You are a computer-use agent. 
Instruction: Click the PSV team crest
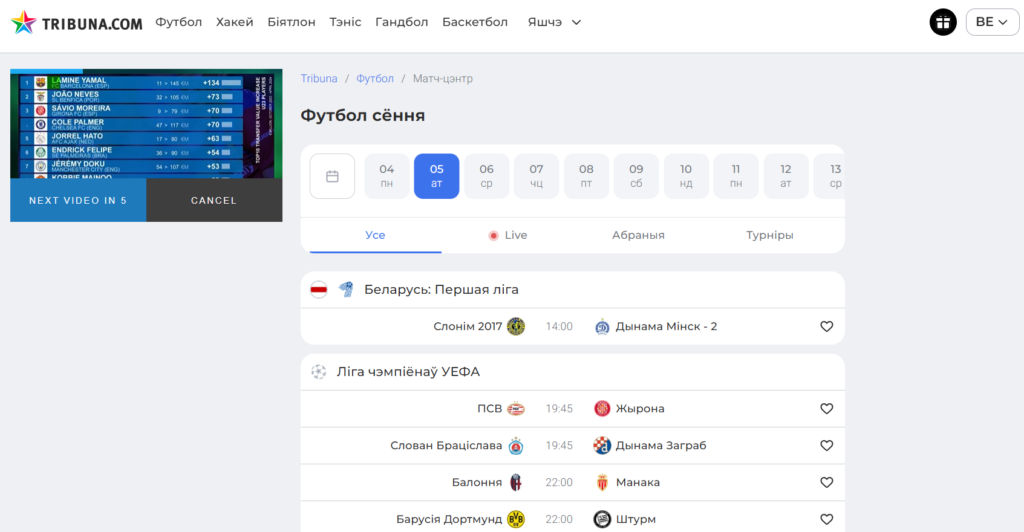516,409
